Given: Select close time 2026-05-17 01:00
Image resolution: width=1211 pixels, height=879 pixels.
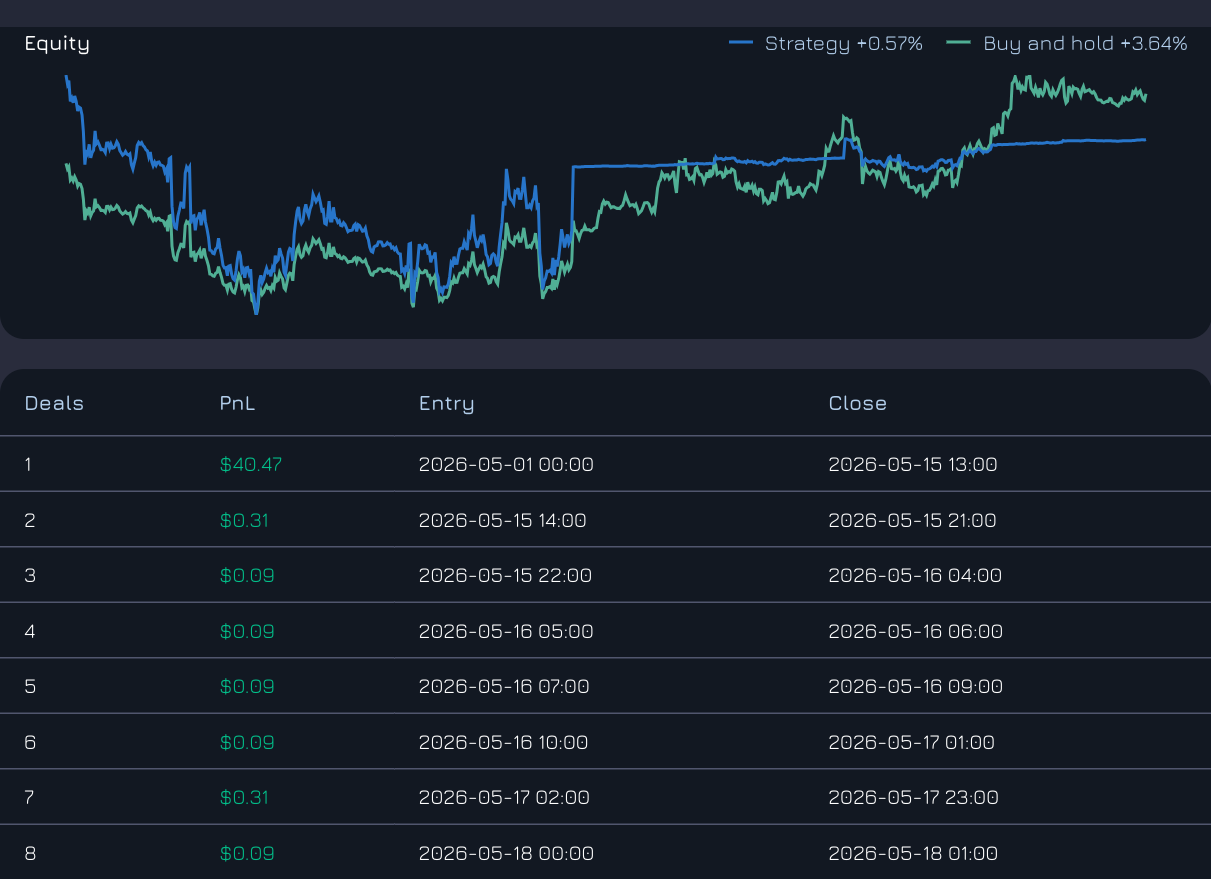Looking at the screenshot, I should [911, 742].
